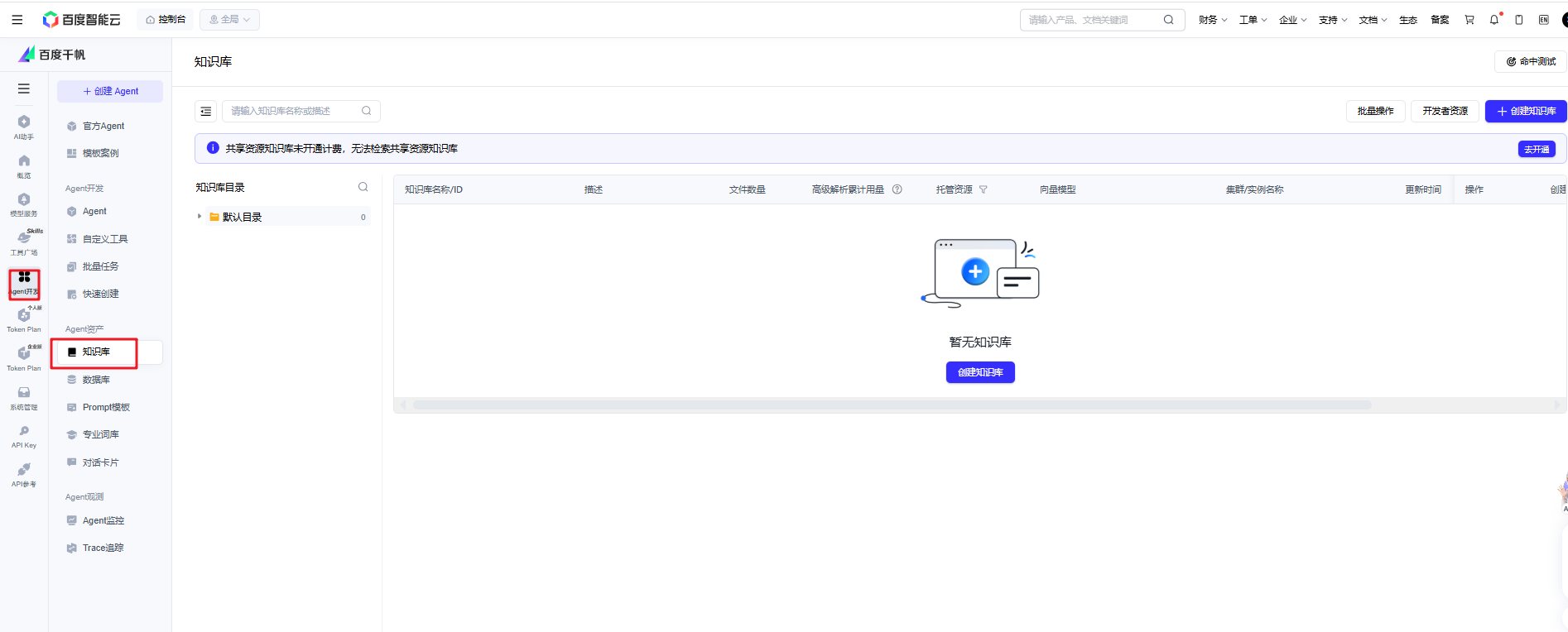Expand the 企业 dropdown menu

coord(1293,20)
